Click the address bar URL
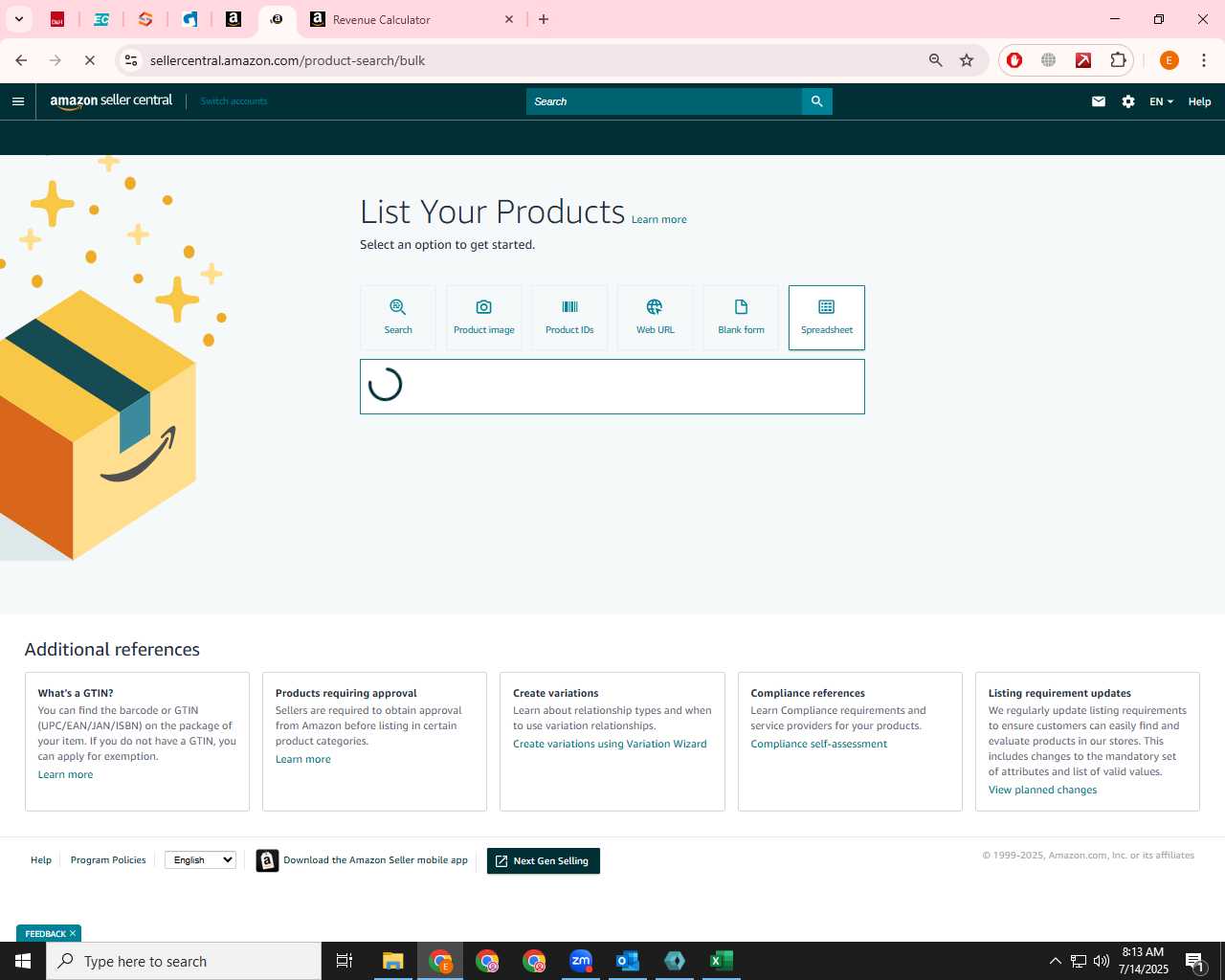Image resolution: width=1225 pixels, height=980 pixels. 287,60
